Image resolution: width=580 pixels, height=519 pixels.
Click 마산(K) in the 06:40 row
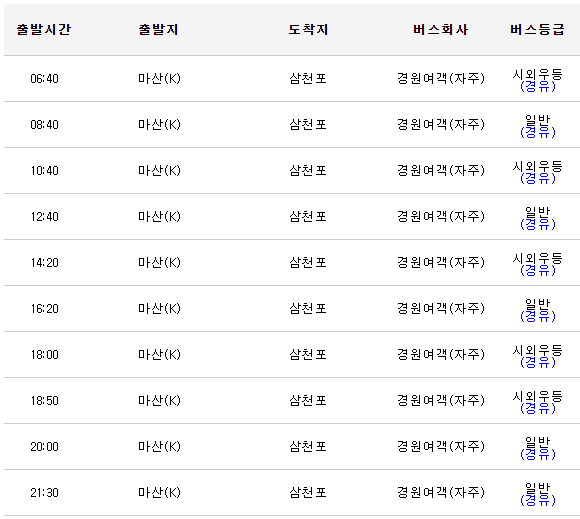point(159,78)
